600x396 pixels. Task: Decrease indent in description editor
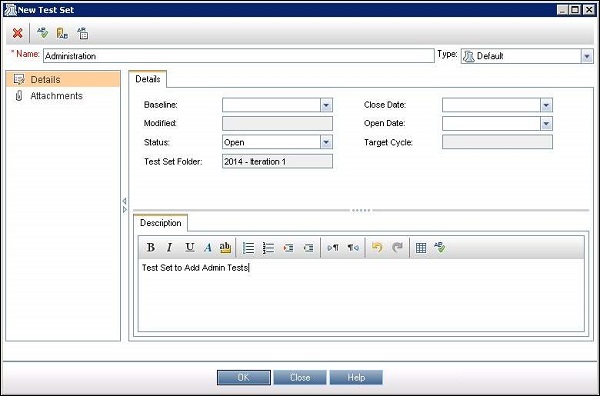(x=308, y=248)
